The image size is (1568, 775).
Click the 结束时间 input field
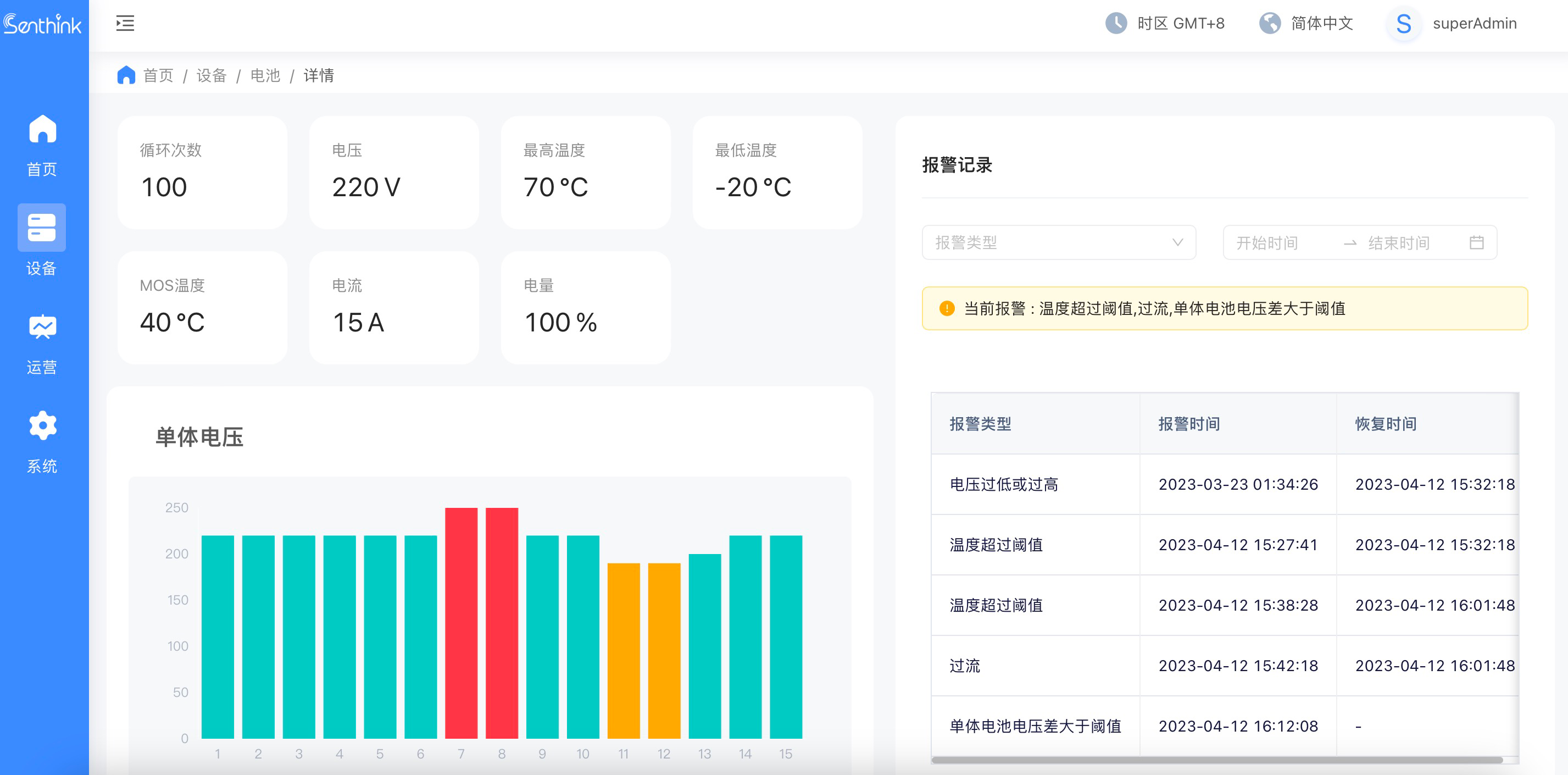click(1400, 243)
